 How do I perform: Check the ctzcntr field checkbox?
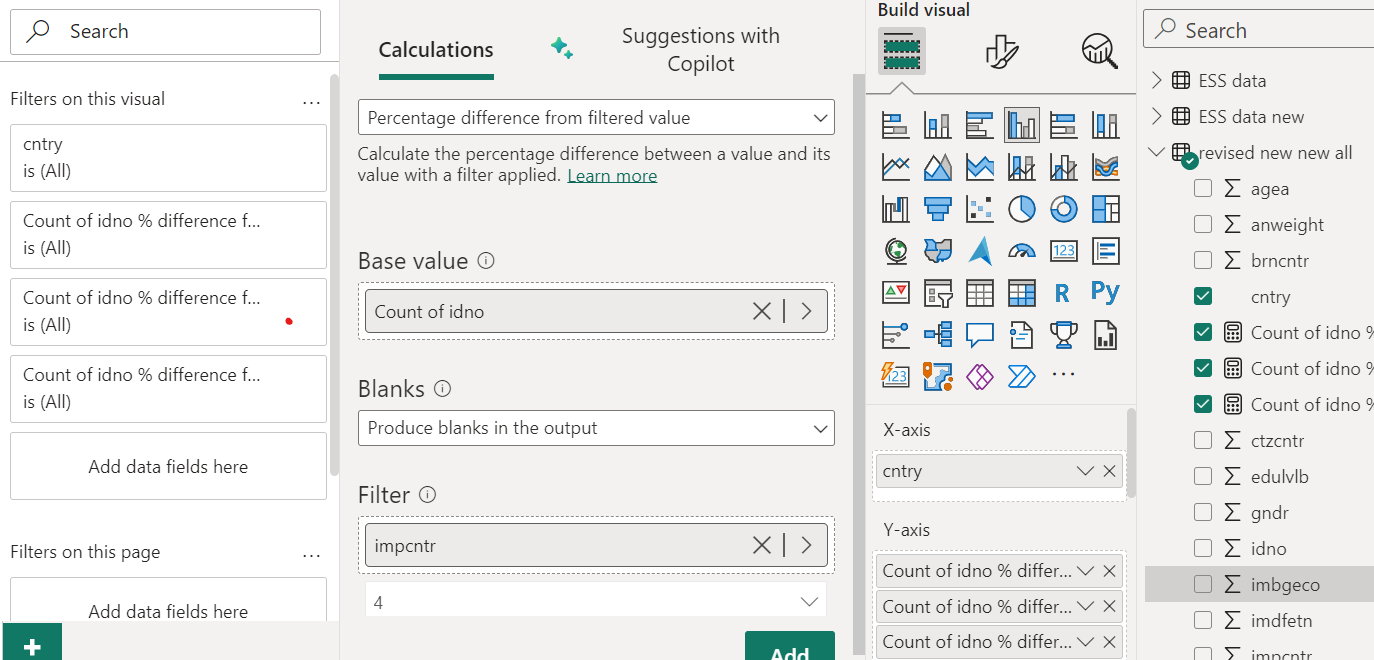1203,440
